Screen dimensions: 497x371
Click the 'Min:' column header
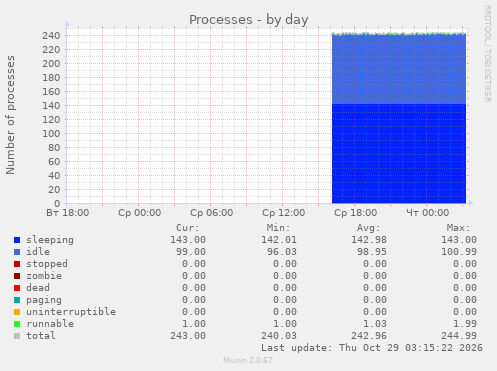pyautogui.click(x=278, y=228)
